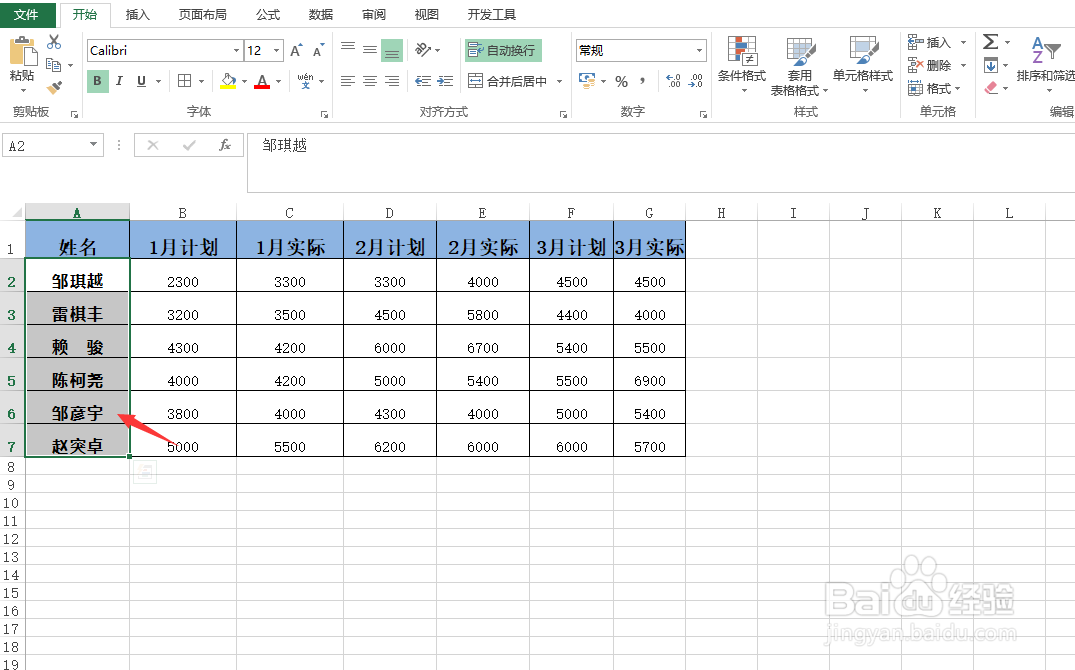Click the Clear eraser icon
The height and width of the screenshot is (670, 1075).
[991, 88]
